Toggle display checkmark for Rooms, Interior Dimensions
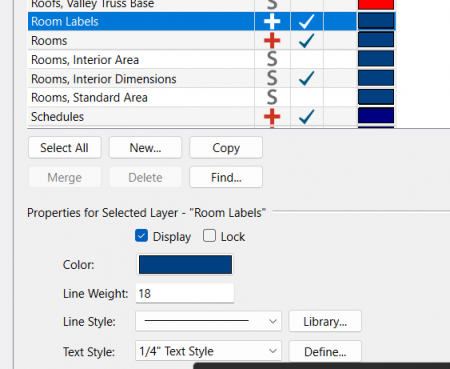 (306, 78)
